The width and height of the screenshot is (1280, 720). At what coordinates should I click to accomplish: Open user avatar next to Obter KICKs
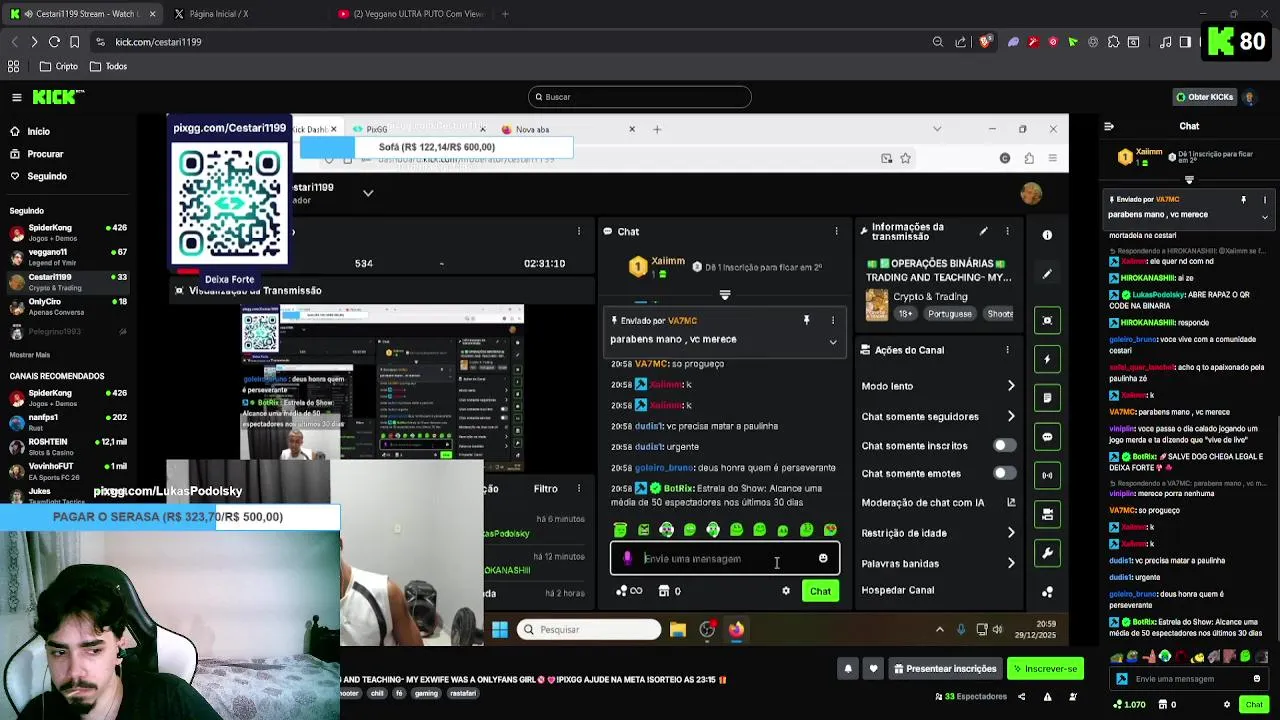click(x=1249, y=97)
